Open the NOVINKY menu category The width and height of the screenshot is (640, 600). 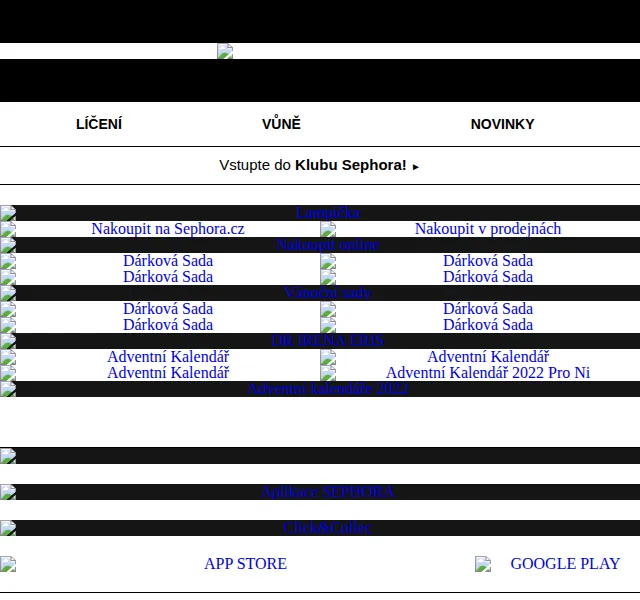502,124
